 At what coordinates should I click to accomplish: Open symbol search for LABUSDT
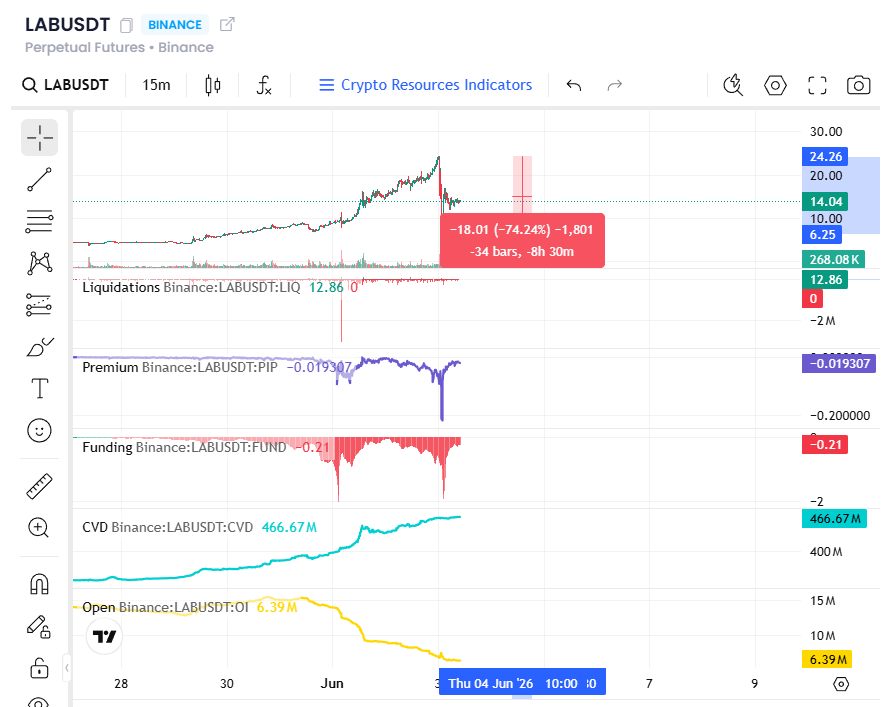pyautogui.click(x=65, y=85)
